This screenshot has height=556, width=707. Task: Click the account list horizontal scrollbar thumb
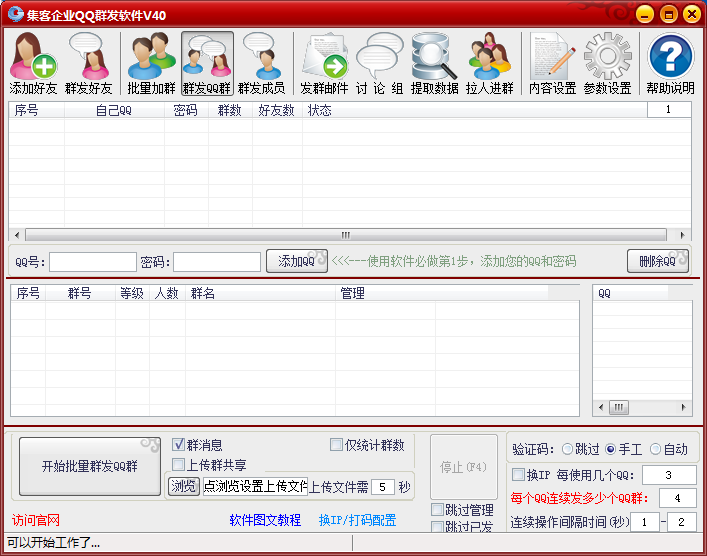pyautogui.click(x=346, y=235)
